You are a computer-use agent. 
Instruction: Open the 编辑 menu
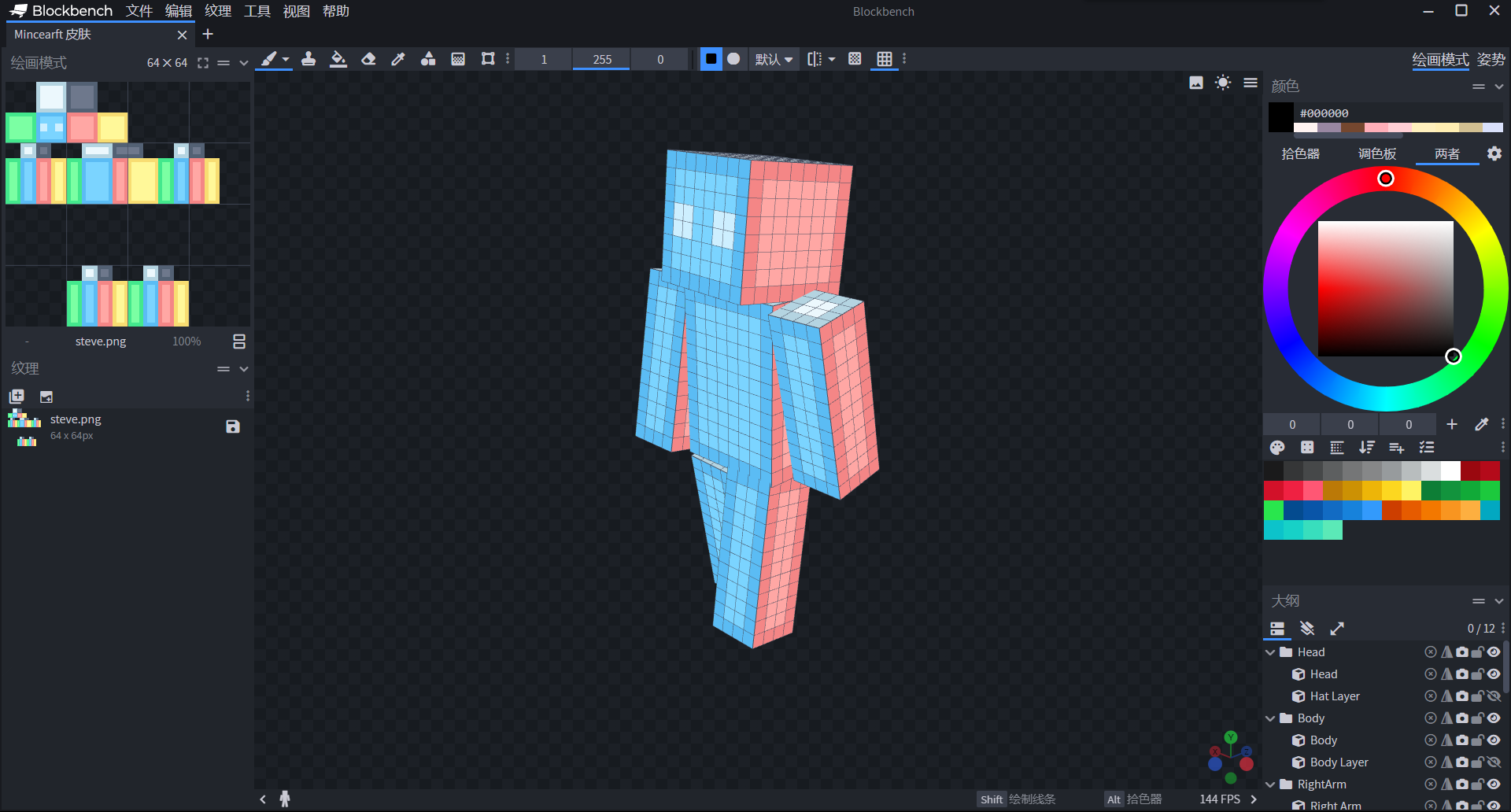179,11
